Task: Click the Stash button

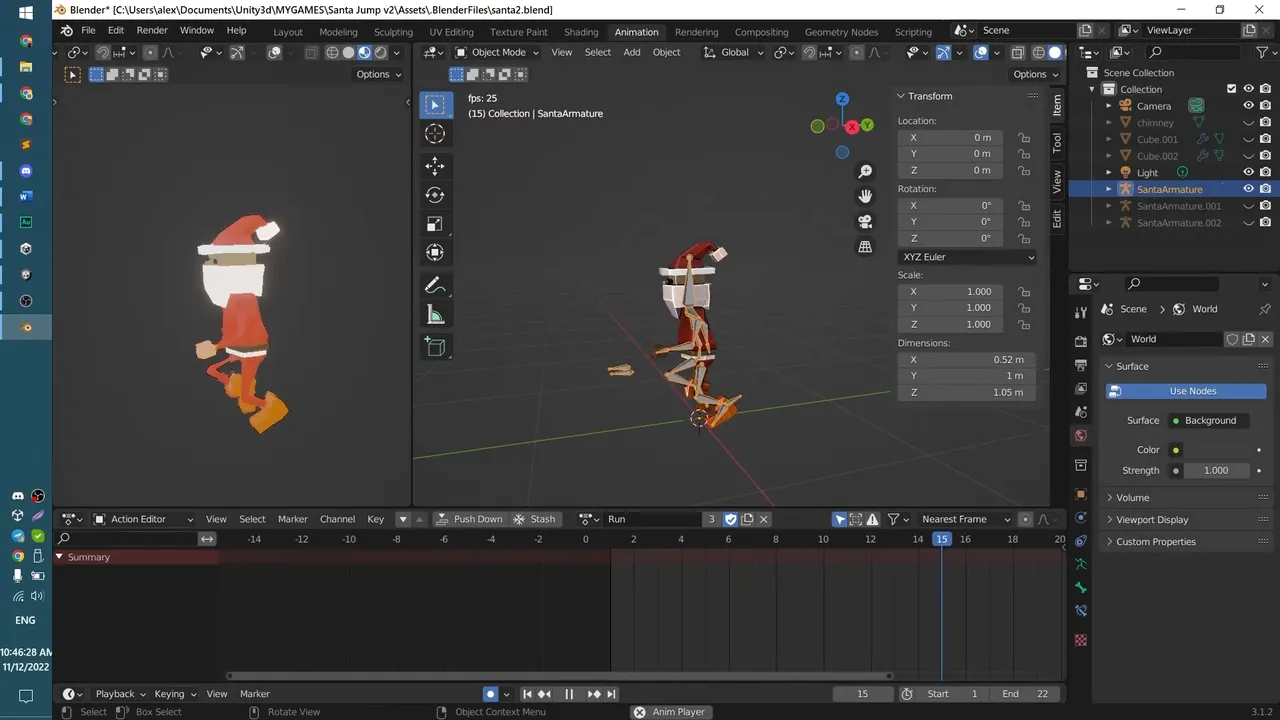Action: 535,519
